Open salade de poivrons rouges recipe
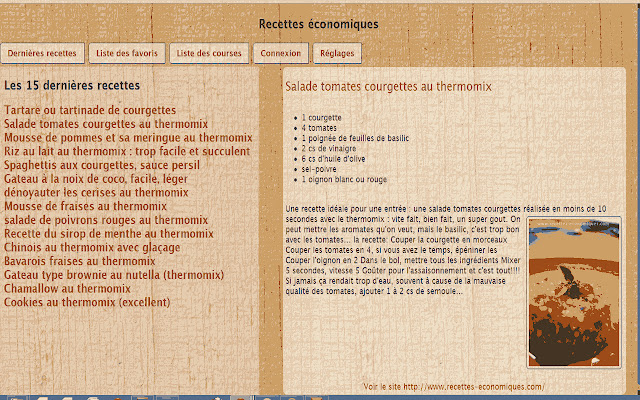Image resolution: width=640 pixels, height=400 pixels. 106,220
